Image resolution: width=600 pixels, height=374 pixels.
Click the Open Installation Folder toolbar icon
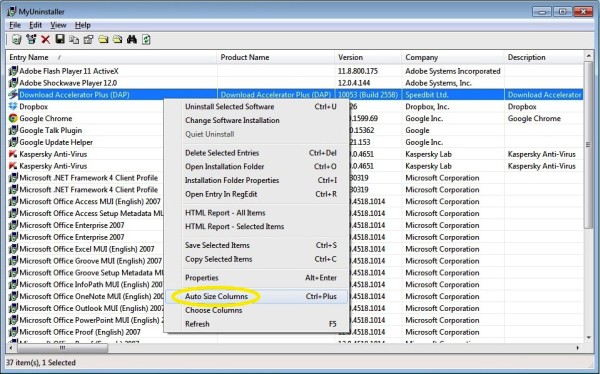click(103, 39)
